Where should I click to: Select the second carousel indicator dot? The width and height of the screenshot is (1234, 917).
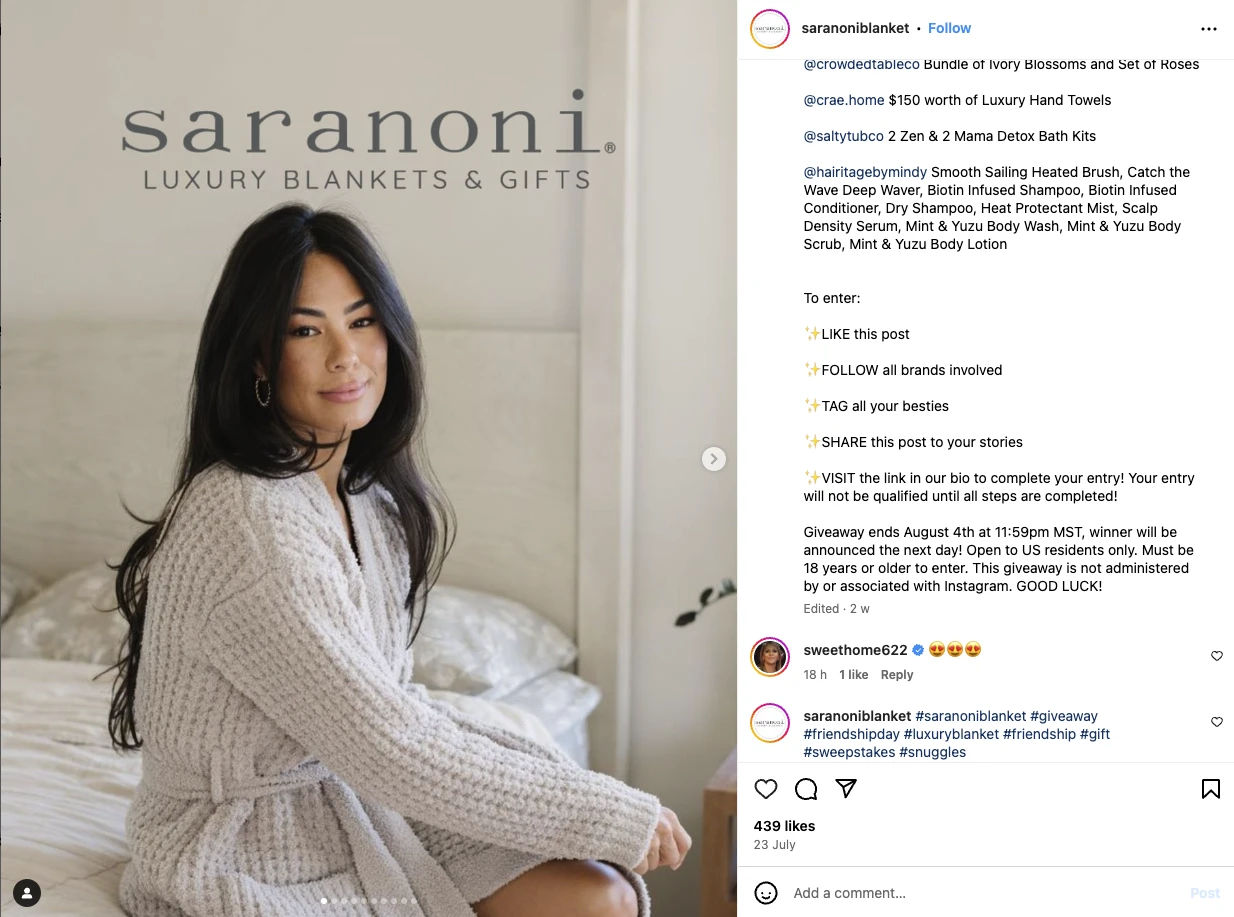click(333, 901)
